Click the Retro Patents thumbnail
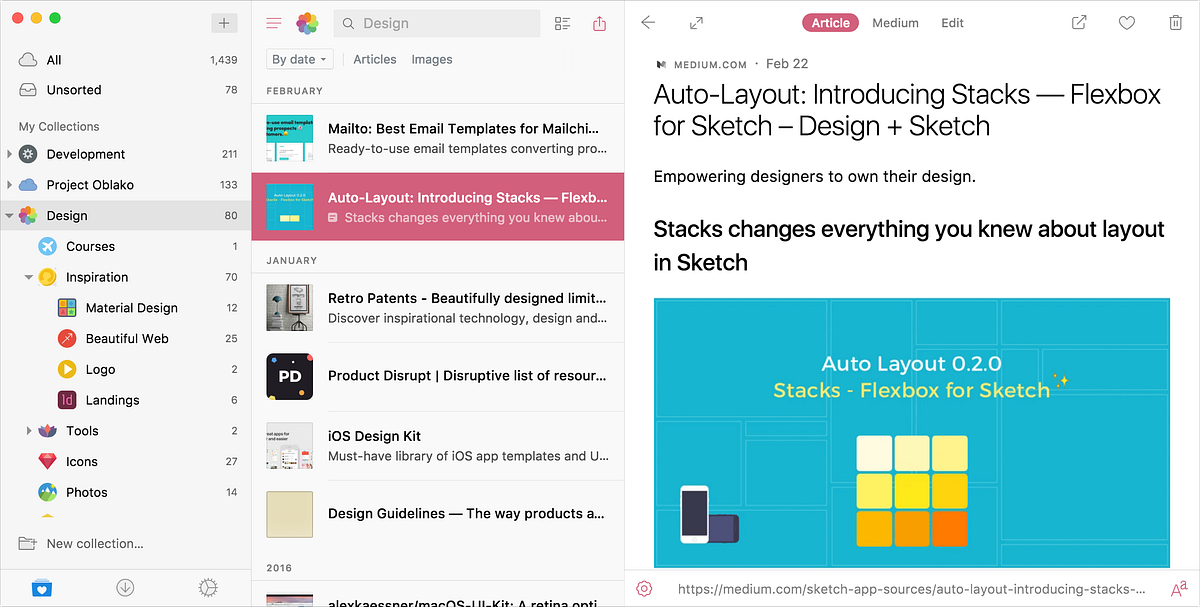Image resolution: width=1200 pixels, height=607 pixels. pyautogui.click(x=290, y=308)
